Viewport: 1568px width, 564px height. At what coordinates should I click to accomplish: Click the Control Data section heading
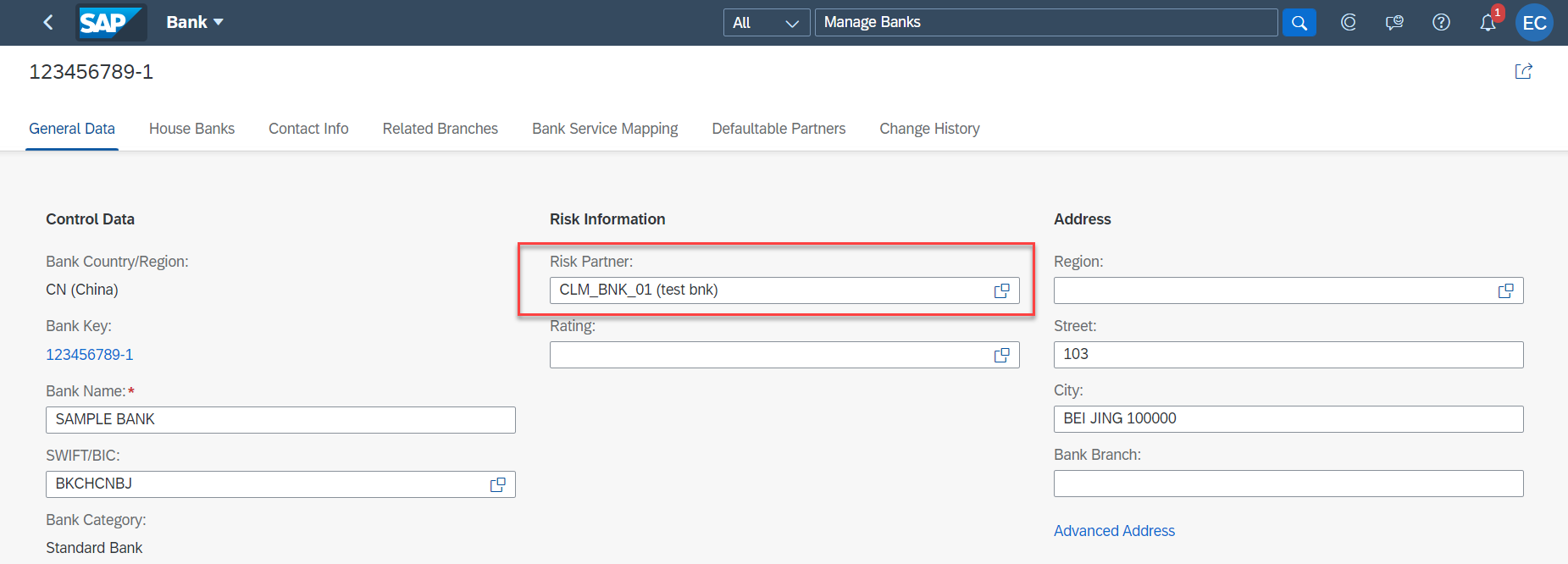click(91, 219)
